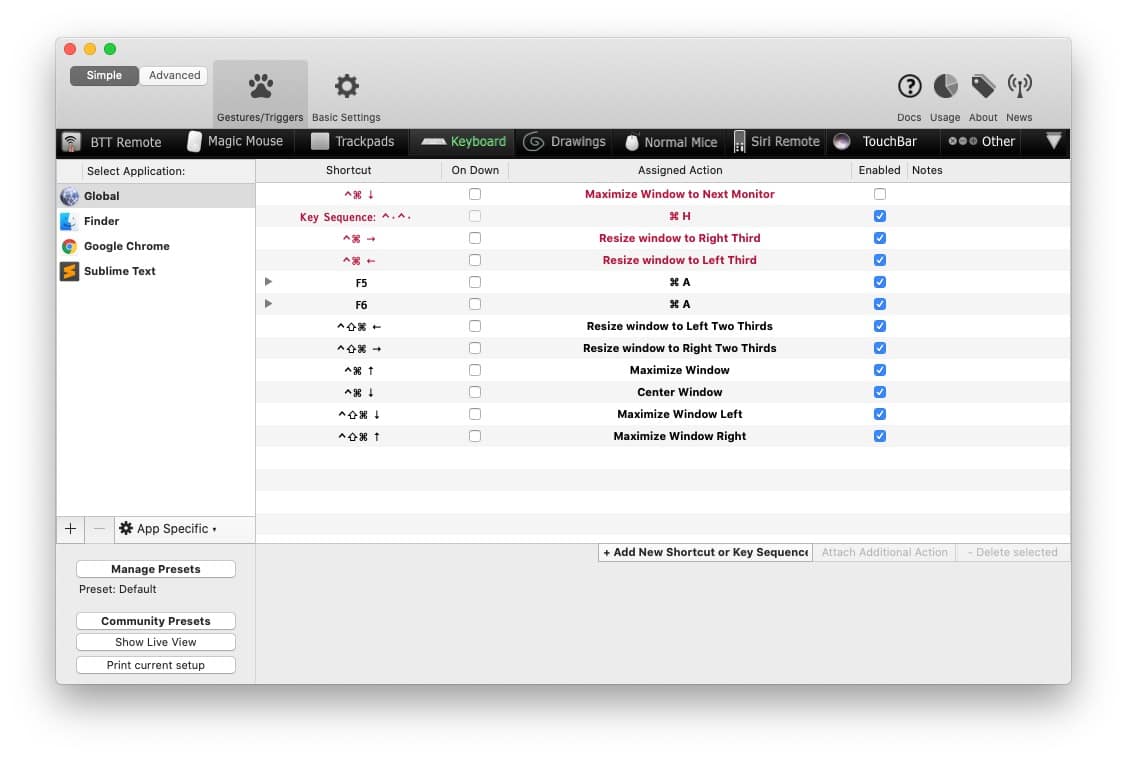The width and height of the screenshot is (1127, 758).
Task: Open the Usage pie chart icon
Action: [x=945, y=87]
